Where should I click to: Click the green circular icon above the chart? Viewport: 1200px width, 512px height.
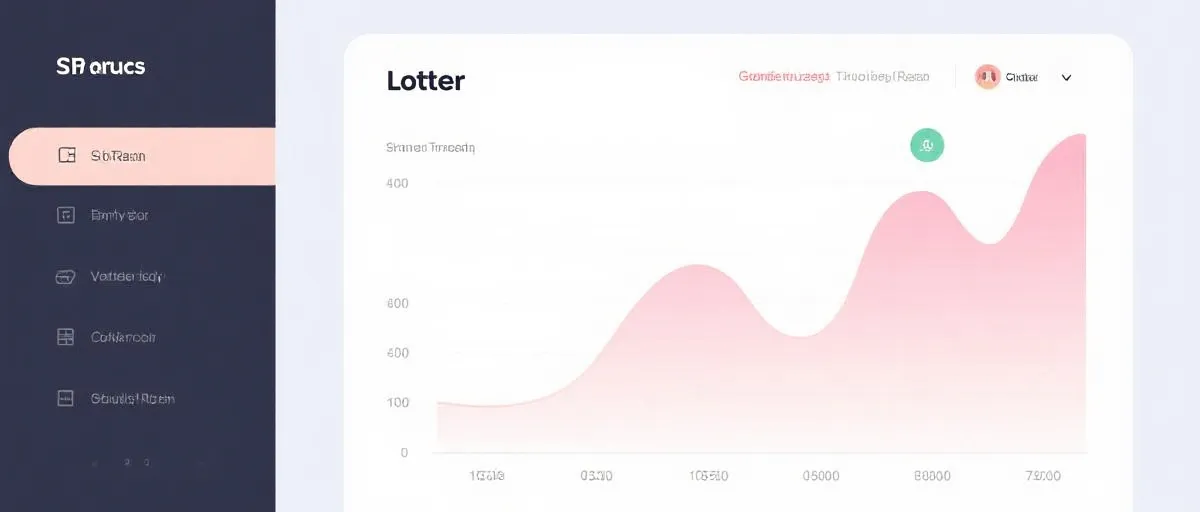coord(927,146)
